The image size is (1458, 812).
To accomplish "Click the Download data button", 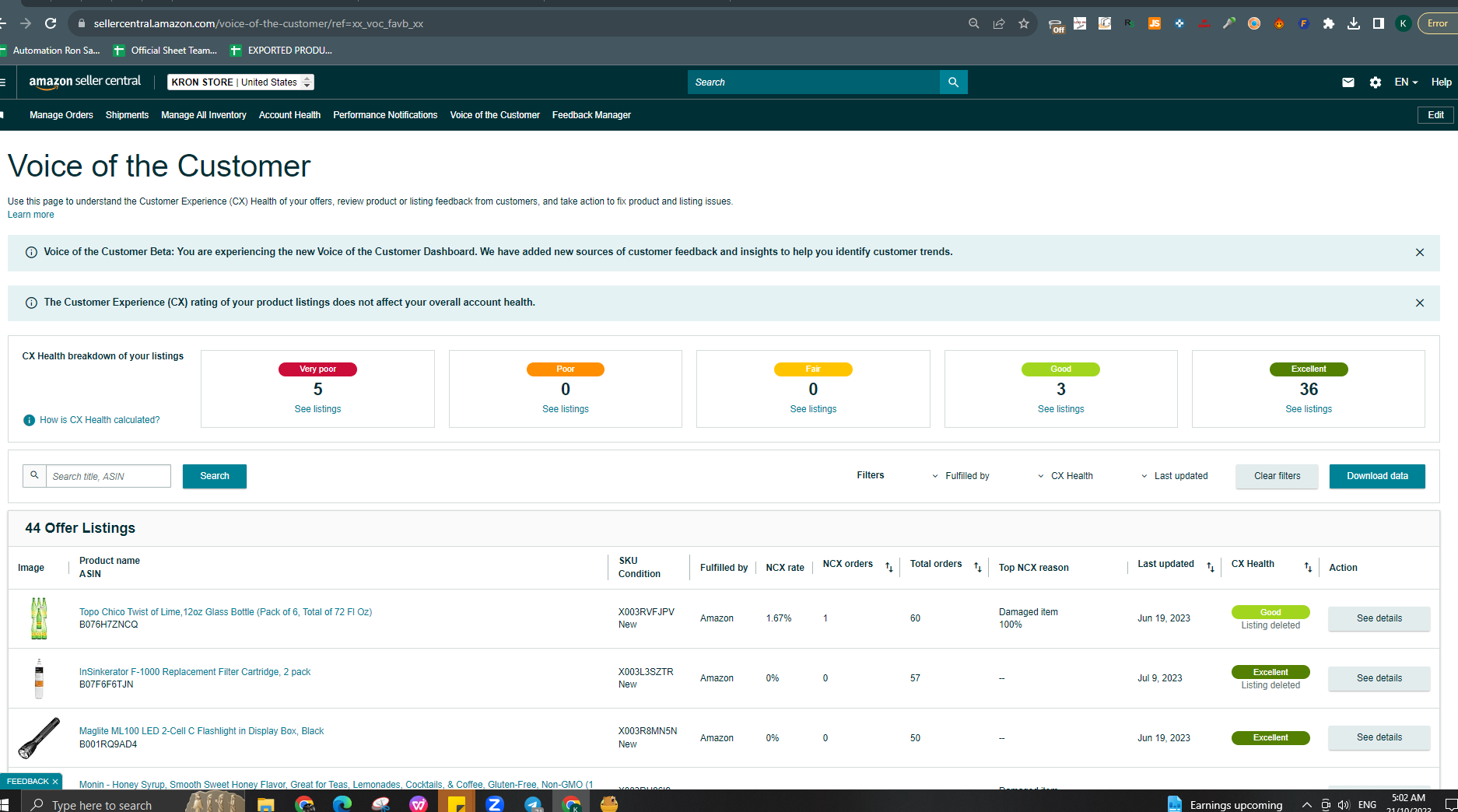I will tap(1377, 476).
